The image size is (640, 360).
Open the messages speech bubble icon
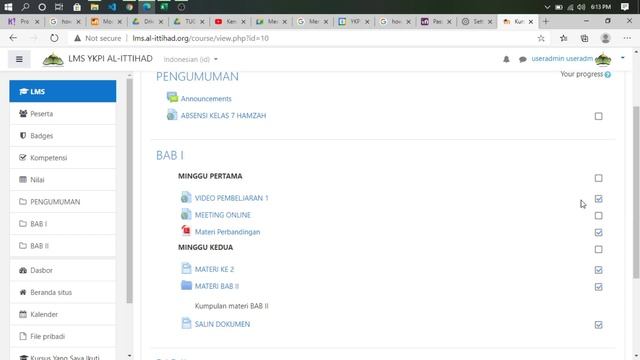pos(522,60)
